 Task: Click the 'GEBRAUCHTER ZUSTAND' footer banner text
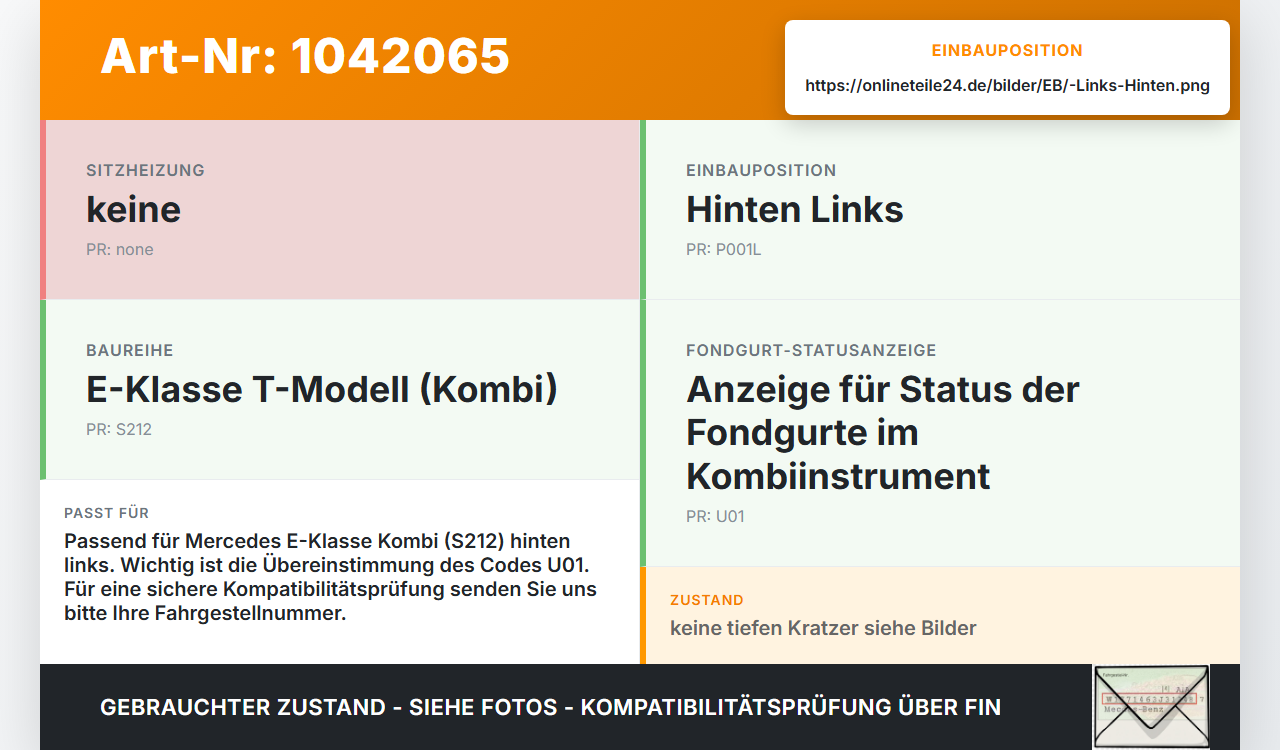[x=550, y=708]
